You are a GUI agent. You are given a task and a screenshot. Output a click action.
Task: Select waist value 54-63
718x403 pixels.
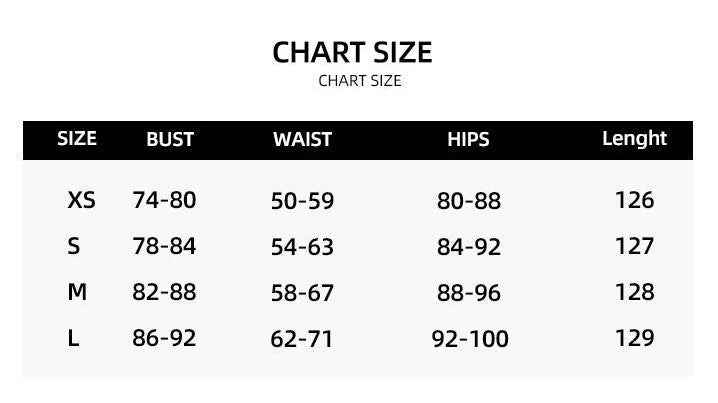pos(302,247)
